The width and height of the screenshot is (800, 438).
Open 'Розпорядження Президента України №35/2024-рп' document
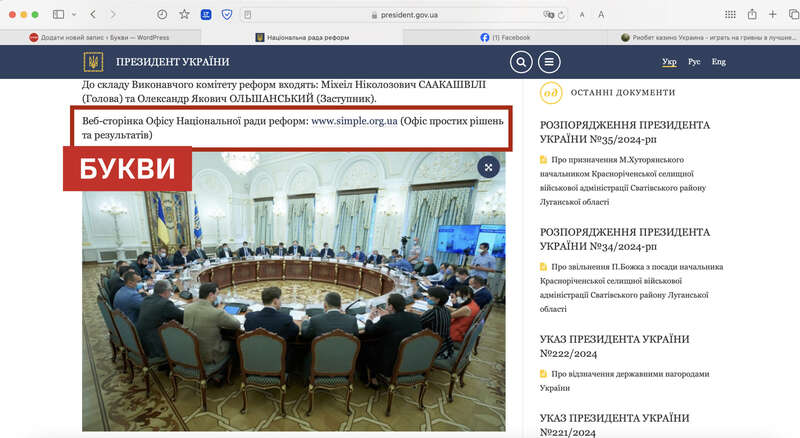(625, 134)
